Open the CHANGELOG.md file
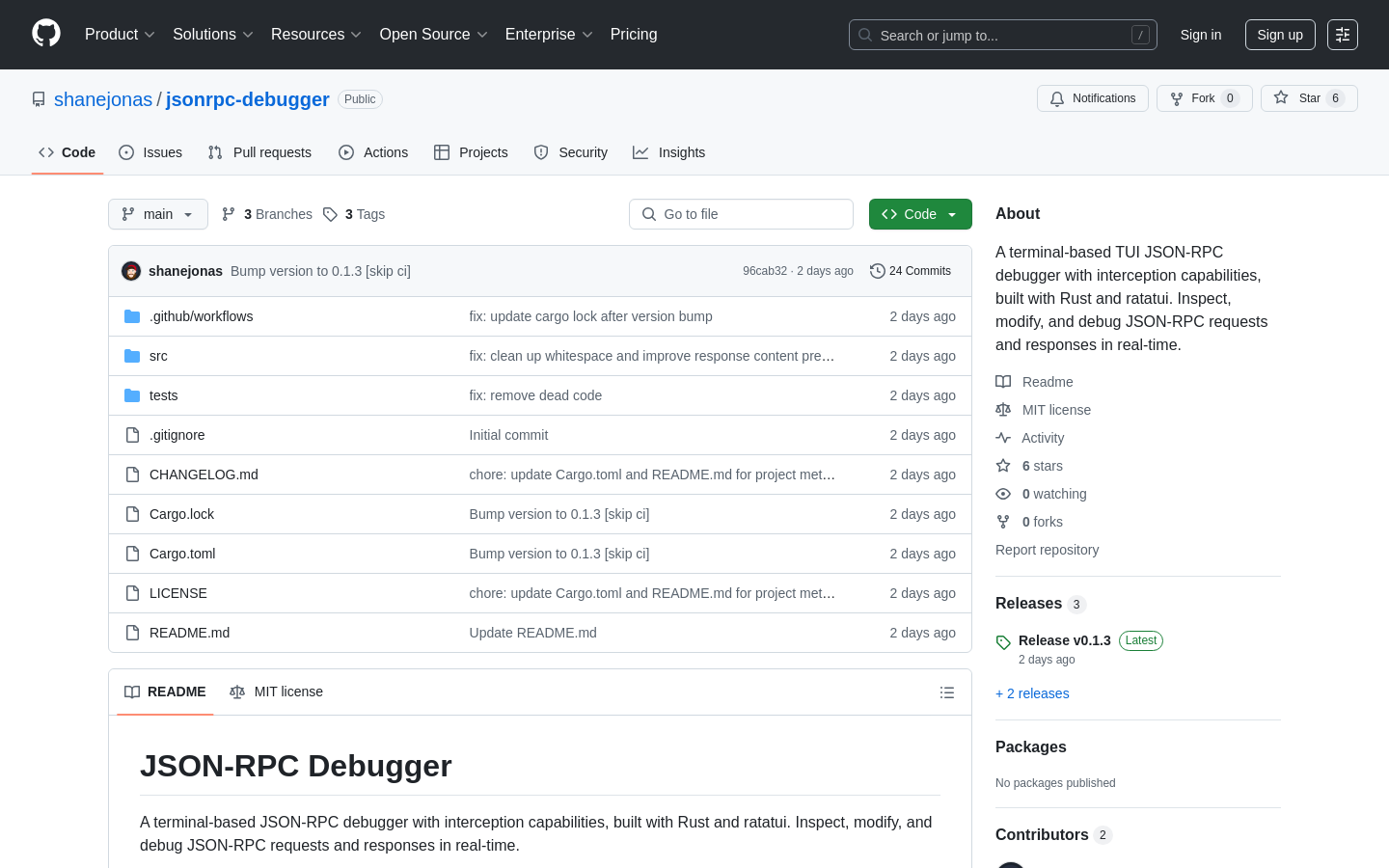The image size is (1389, 868). [x=204, y=475]
